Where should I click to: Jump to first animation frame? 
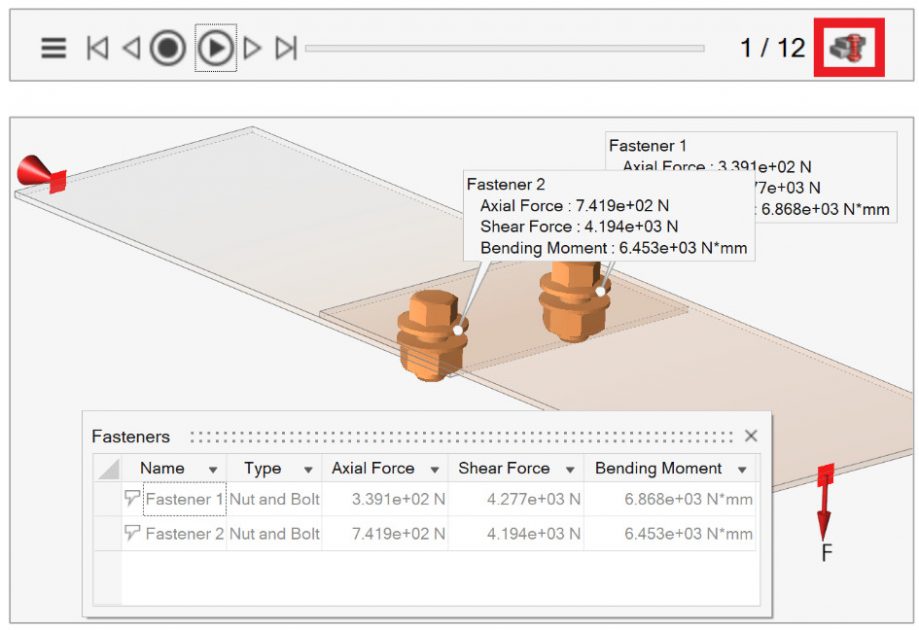[97, 48]
